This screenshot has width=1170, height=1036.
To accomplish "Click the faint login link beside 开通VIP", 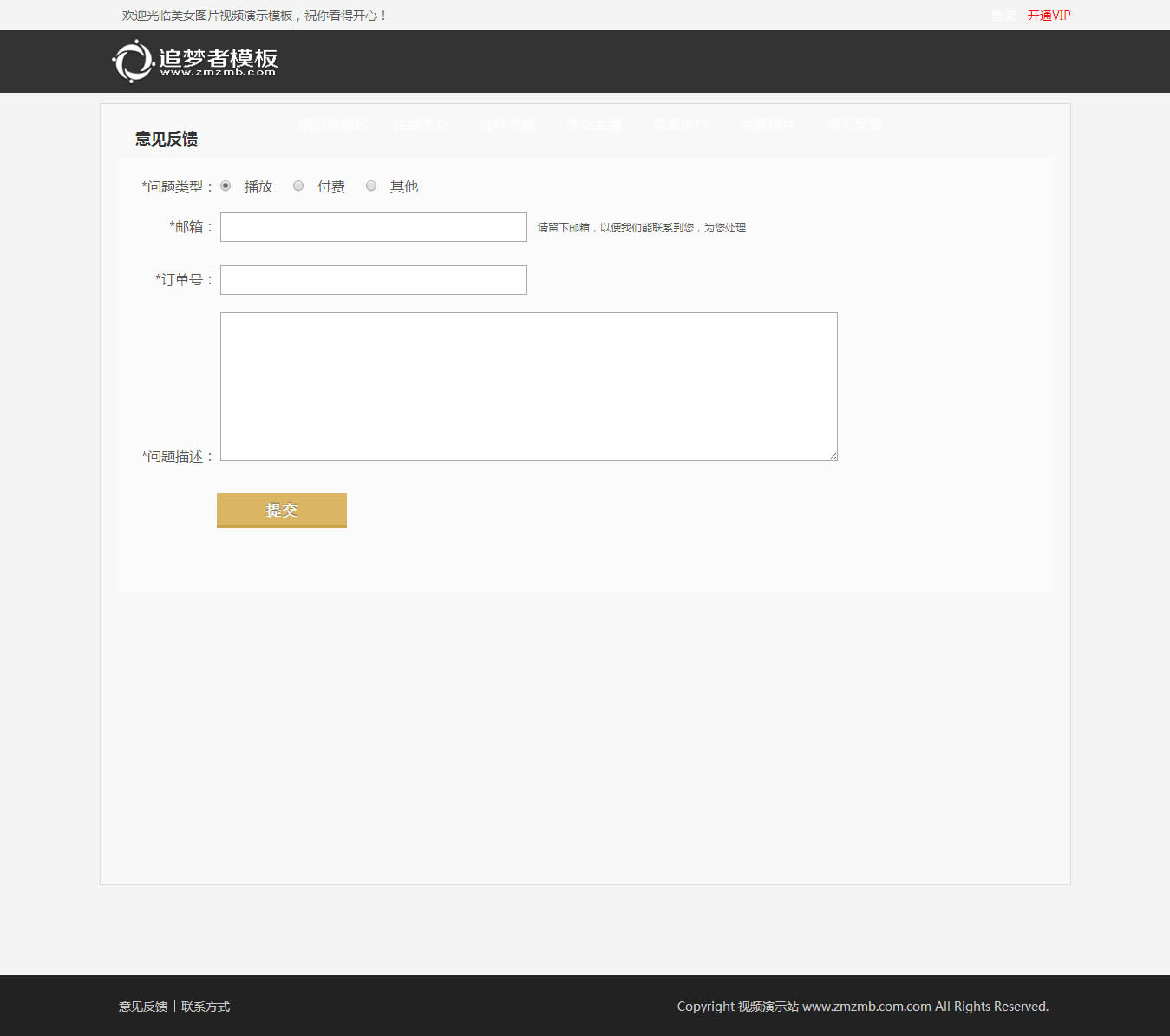I will (1003, 16).
